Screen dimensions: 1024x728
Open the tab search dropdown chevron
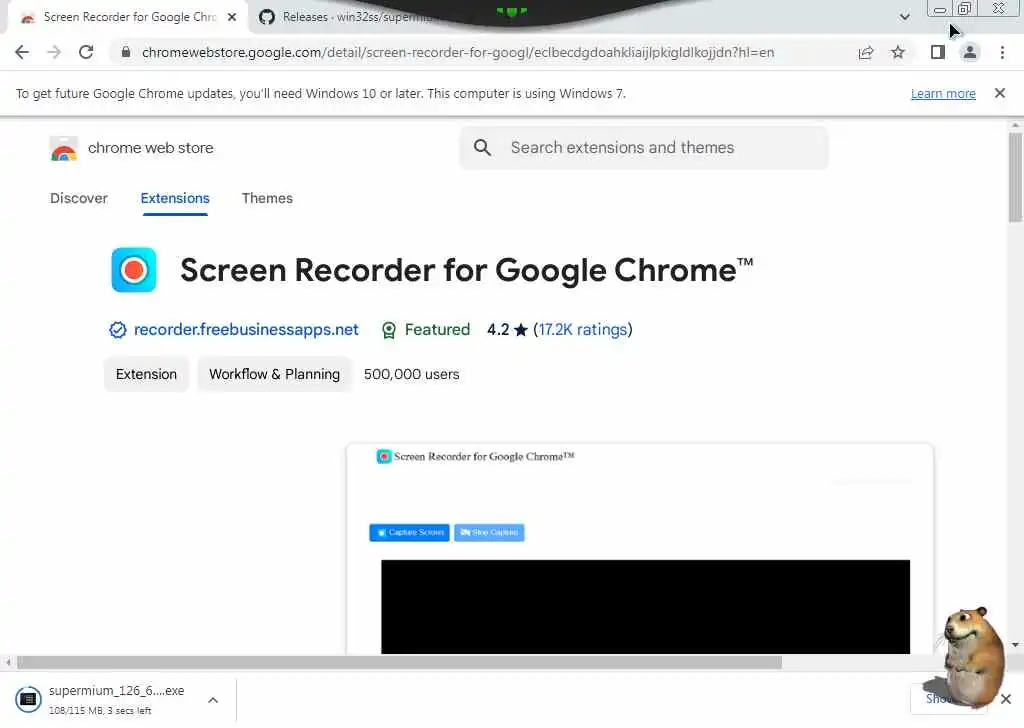pos(904,17)
